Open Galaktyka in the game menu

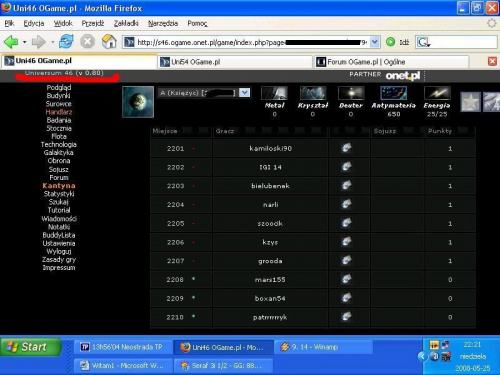point(59,153)
